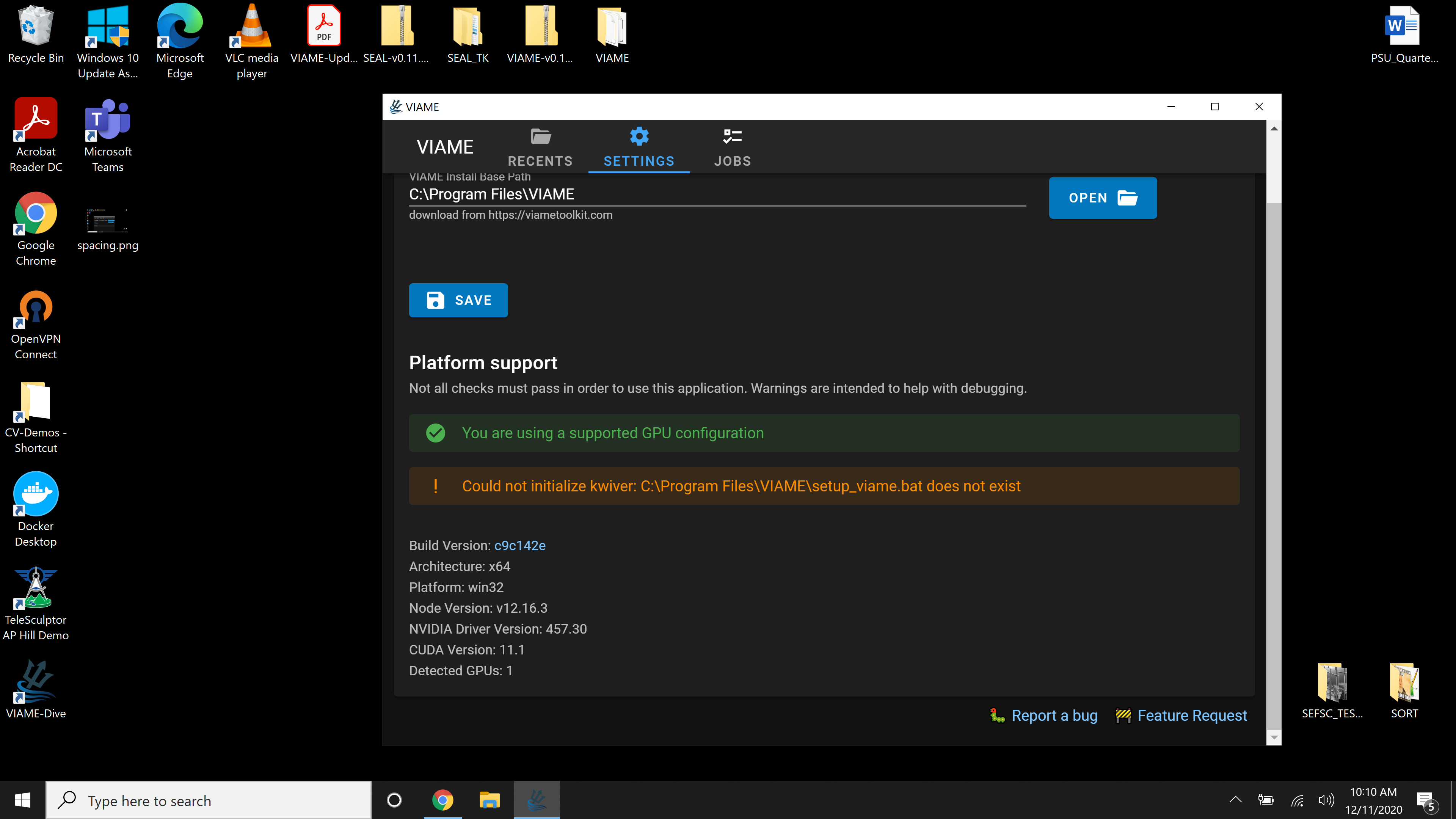
Task: Click the bug icon beside Report a bug
Action: (996, 715)
